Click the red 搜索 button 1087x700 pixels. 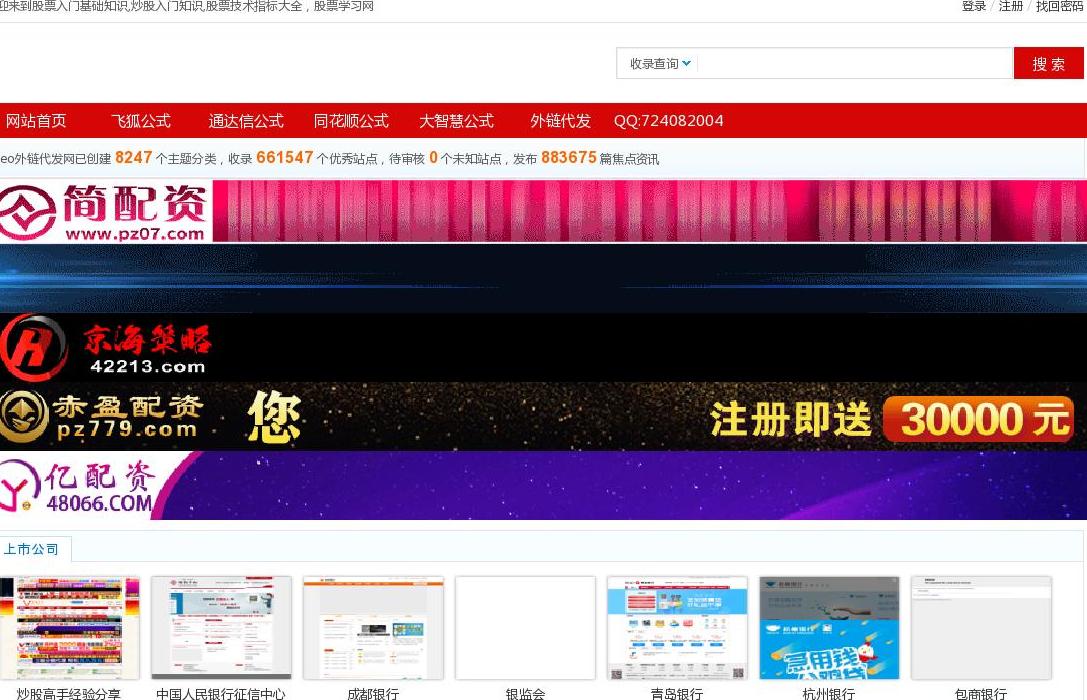pyautogui.click(x=1048, y=64)
